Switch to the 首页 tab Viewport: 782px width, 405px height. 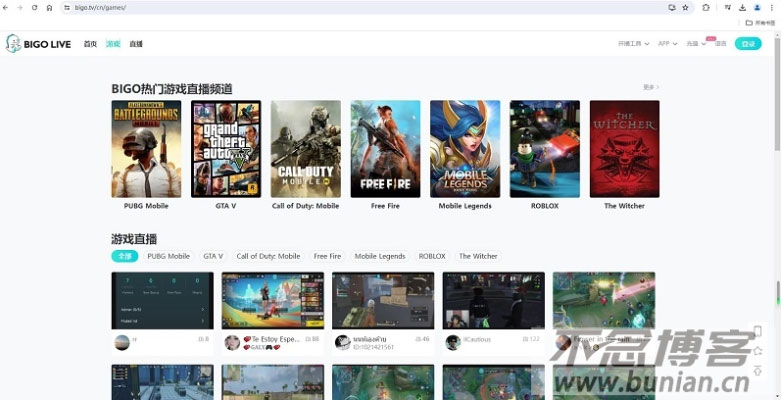tap(90, 44)
